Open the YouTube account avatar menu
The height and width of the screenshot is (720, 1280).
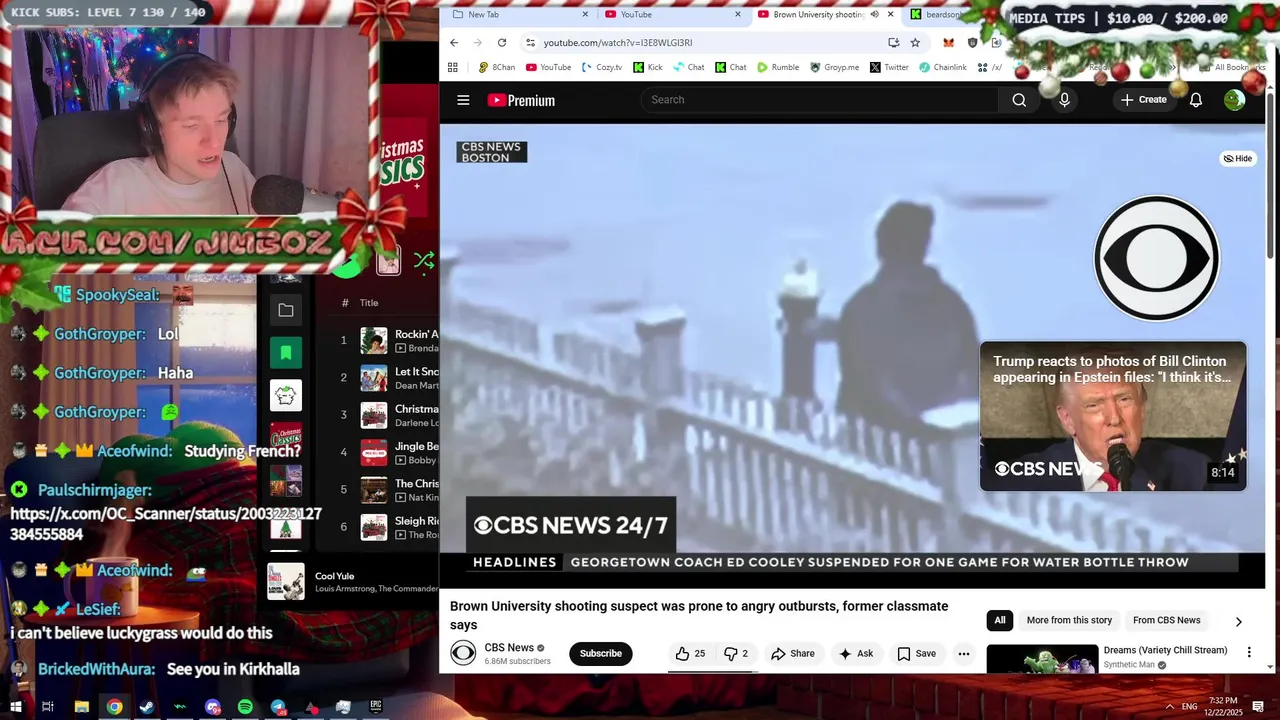pyautogui.click(x=1234, y=100)
